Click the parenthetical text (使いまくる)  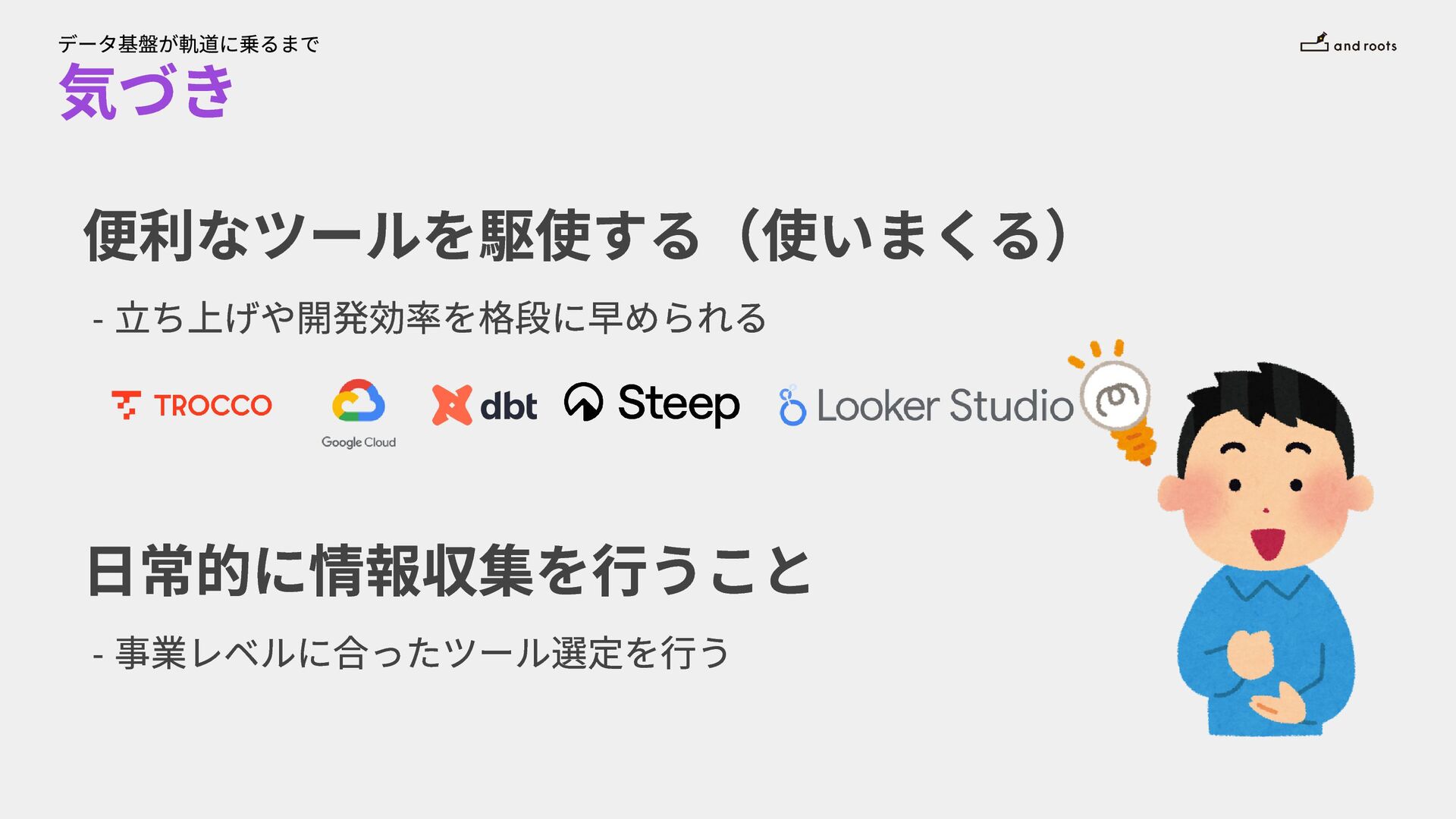click(902, 236)
